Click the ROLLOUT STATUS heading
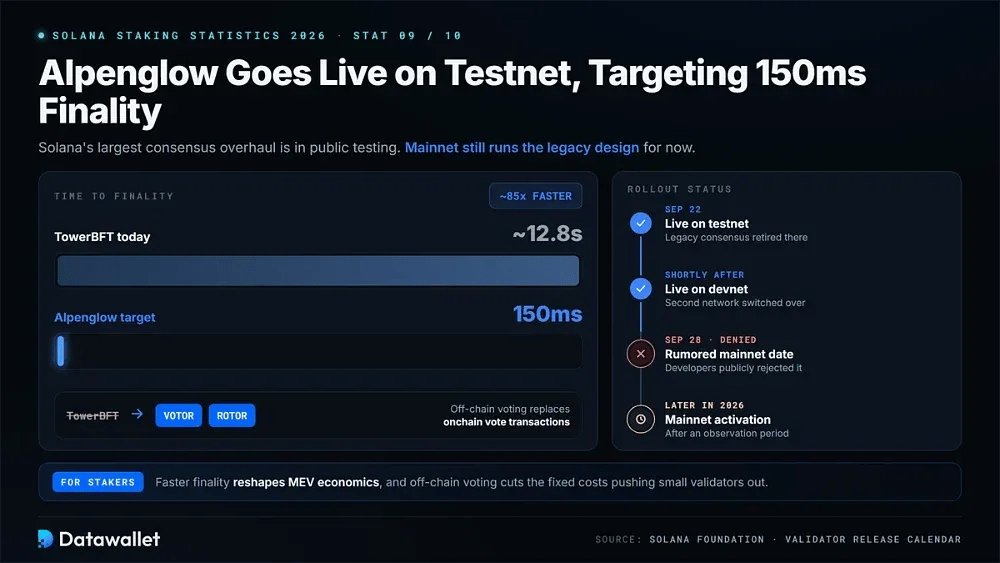The width and height of the screenshot is (1000, 563). pyautogui.click(x=679, y=189)
